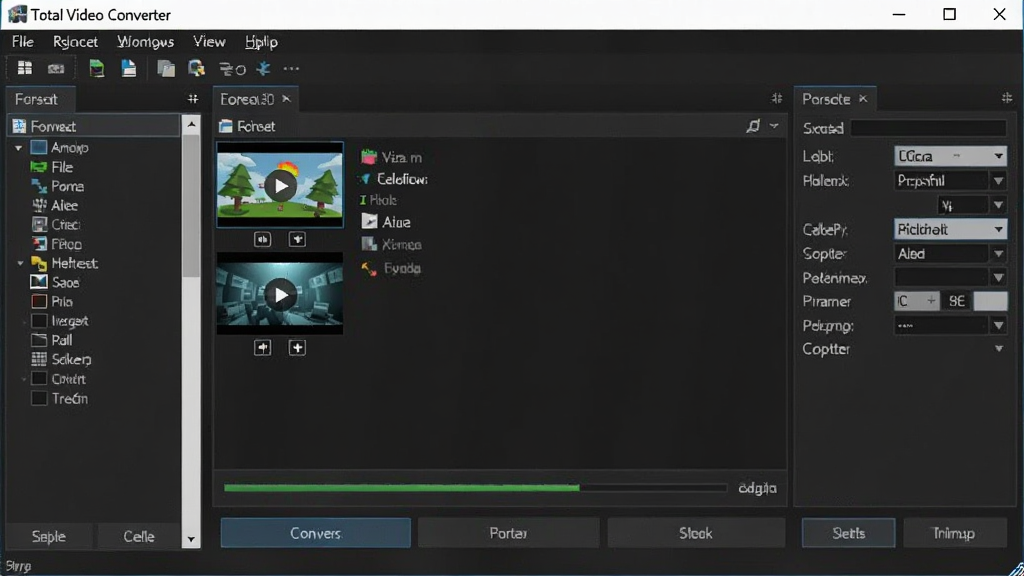Toggle the Treán checkbox
The height and width of the screenshot is (576, 1024).
(39, 398)
